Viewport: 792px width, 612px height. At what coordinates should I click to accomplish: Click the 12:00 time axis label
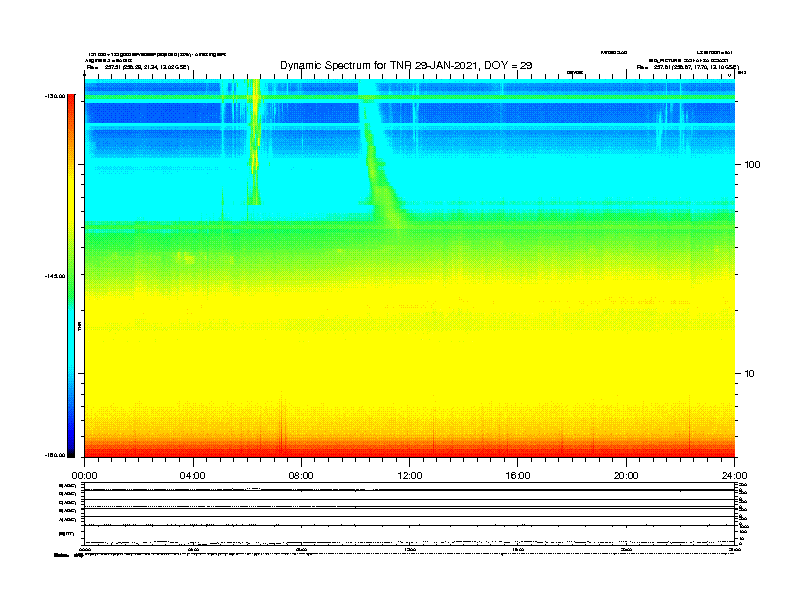click(x=410, y=476)
